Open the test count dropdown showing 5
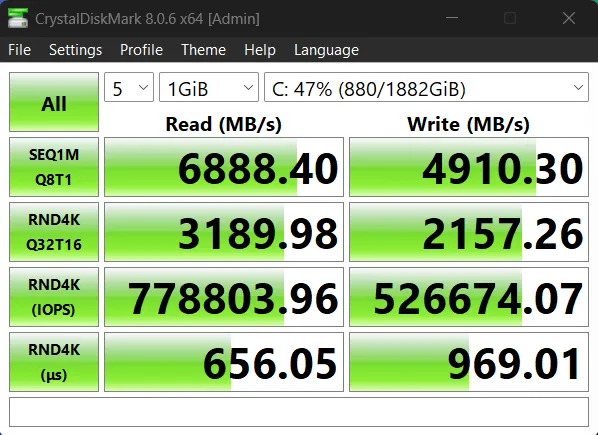Viewport: 598px width, 435px height. coord(129,87)
